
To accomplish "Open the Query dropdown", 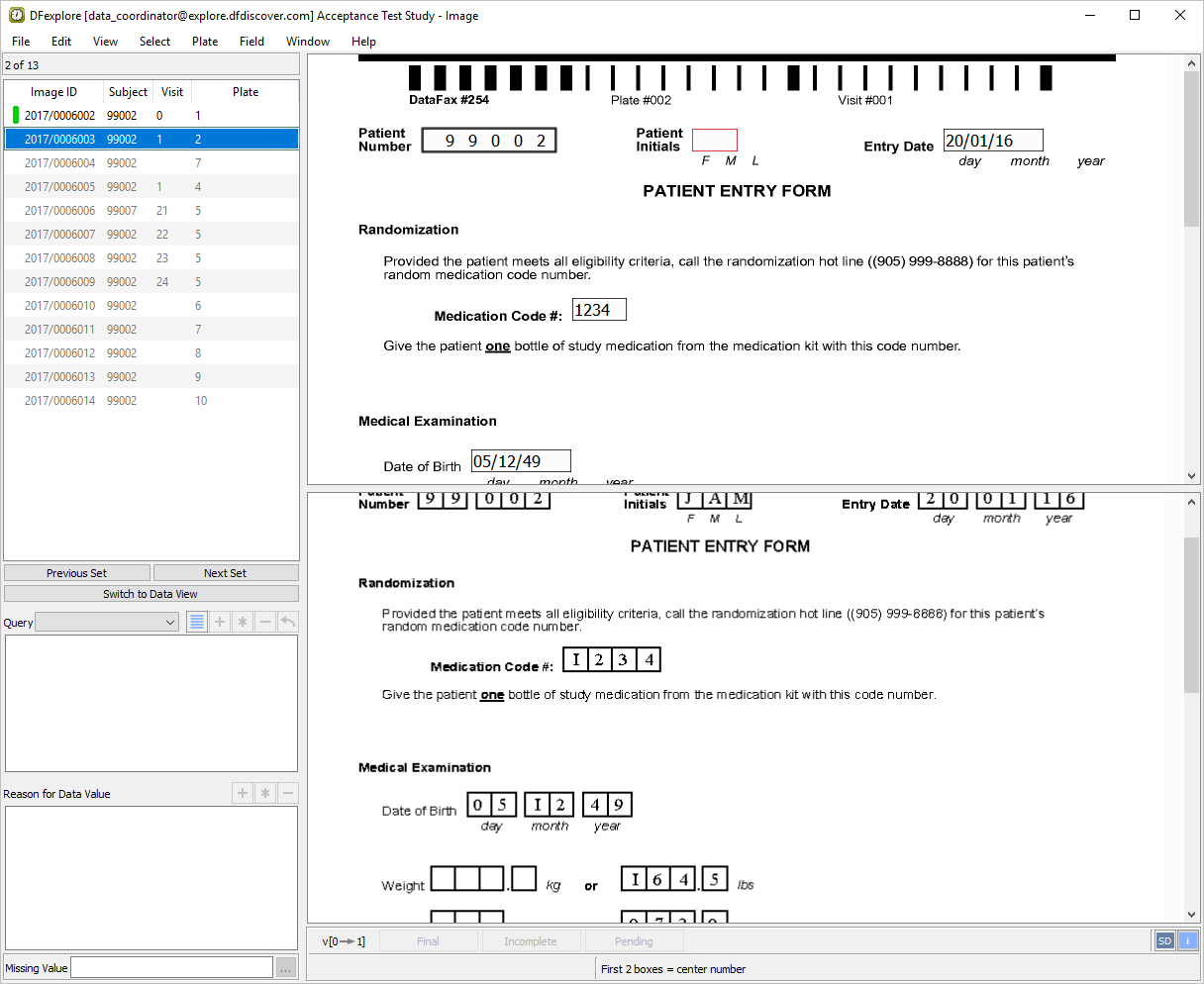I will click(x=106, y=622).
